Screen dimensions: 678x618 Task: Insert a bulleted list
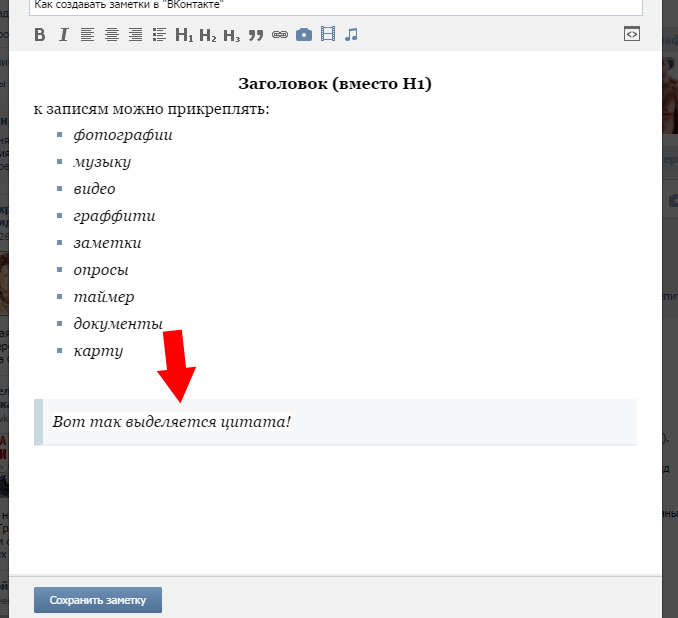coord(159,35)
